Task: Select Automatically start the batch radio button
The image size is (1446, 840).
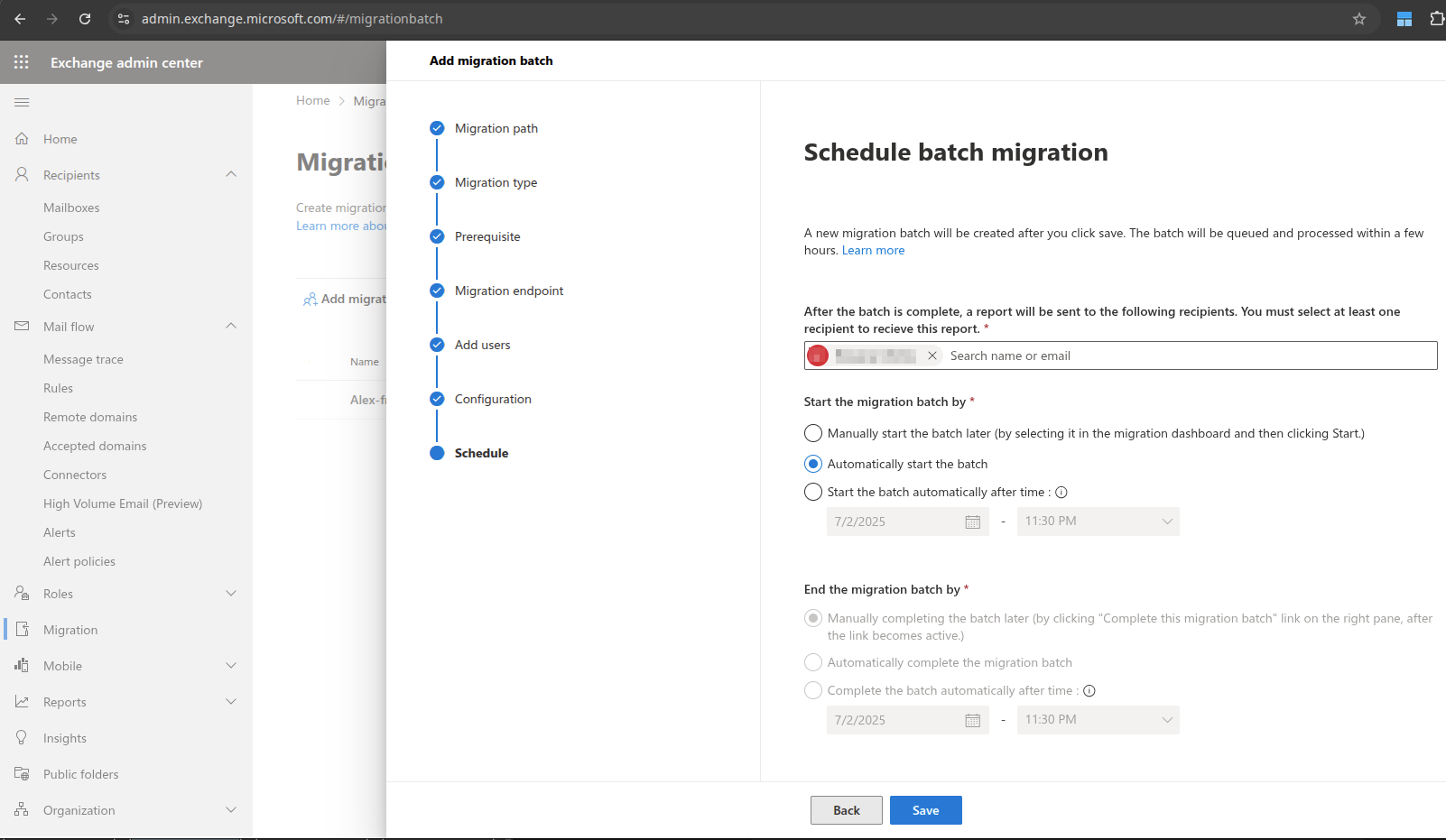Action: tap(813, 464)
